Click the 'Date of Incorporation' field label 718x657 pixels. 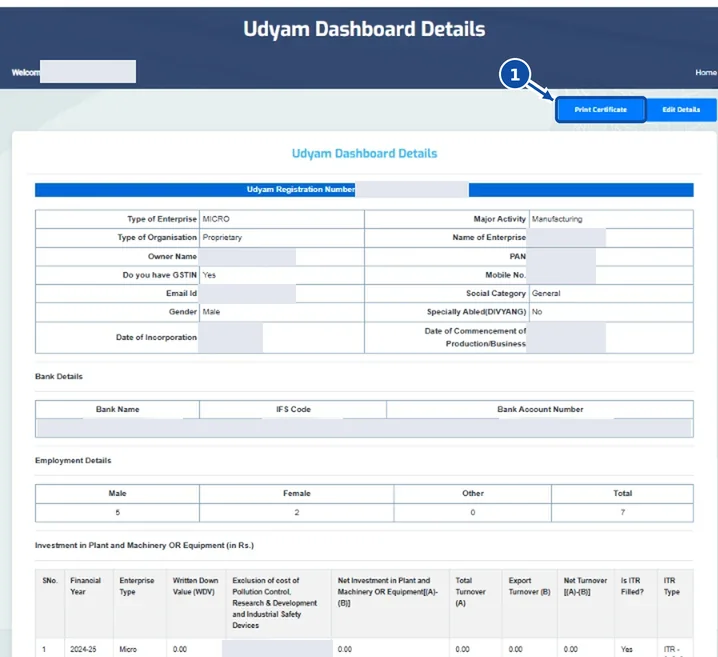click(x=156, y=337)
